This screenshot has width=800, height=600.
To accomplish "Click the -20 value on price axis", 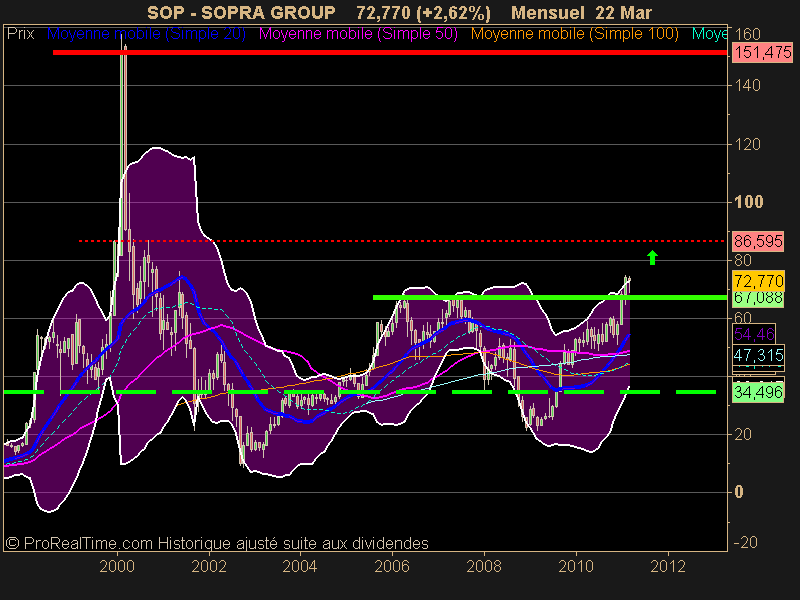I will [x=745, y=542].
